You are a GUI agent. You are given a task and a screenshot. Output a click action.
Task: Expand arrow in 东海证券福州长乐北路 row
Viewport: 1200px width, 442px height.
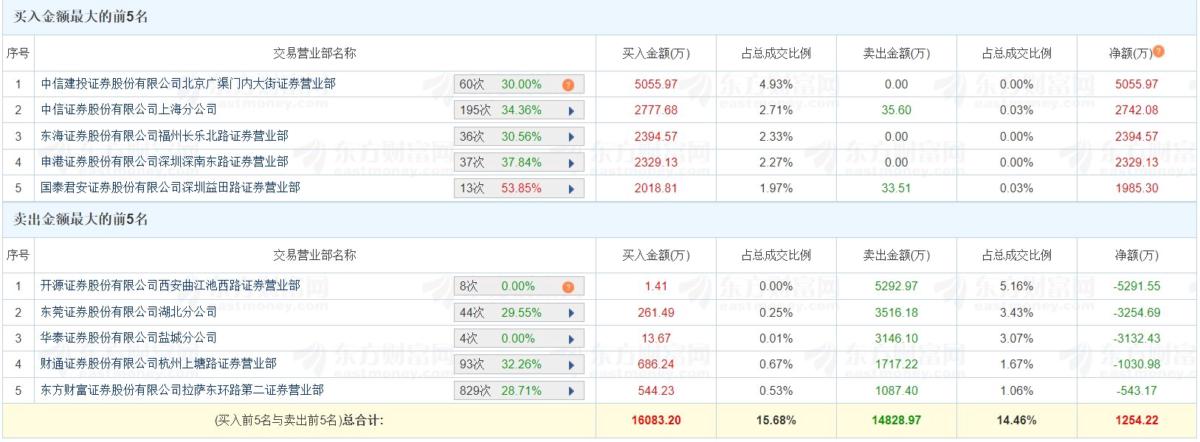tap(571, 136)
